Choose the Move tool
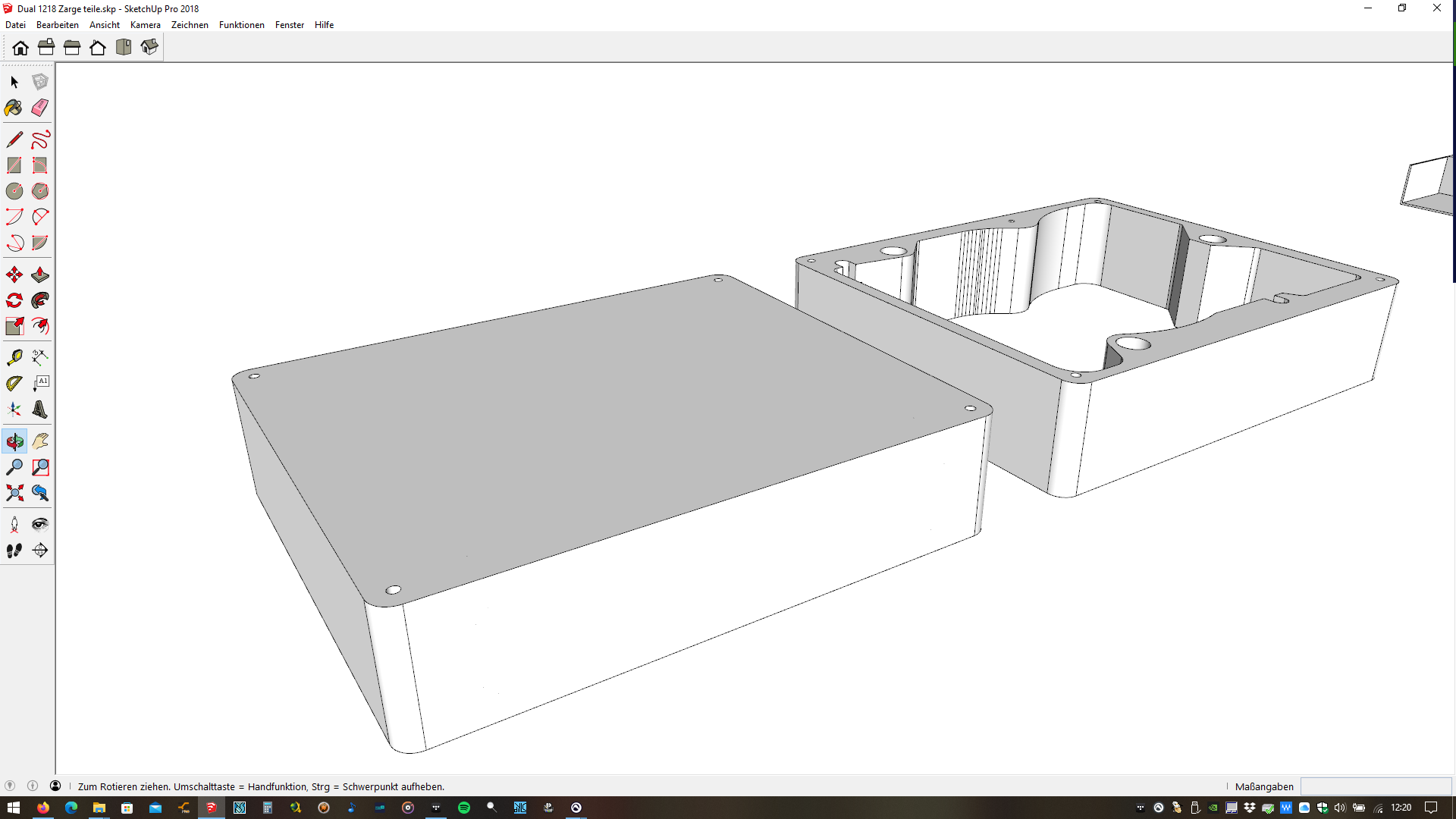This screenshot has height=819, width=1456. coord(14,275)
